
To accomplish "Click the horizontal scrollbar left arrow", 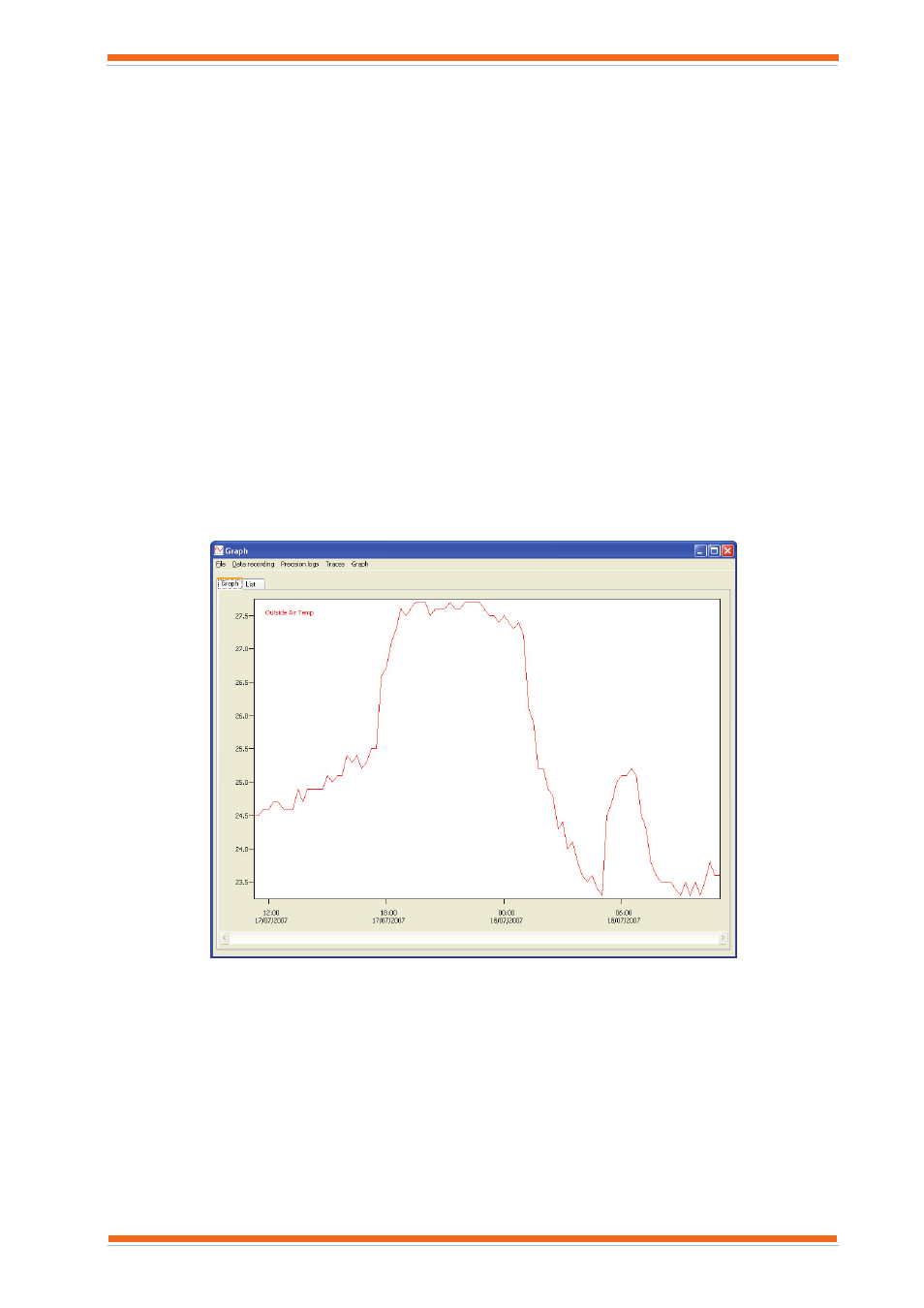I will point(225,938).
